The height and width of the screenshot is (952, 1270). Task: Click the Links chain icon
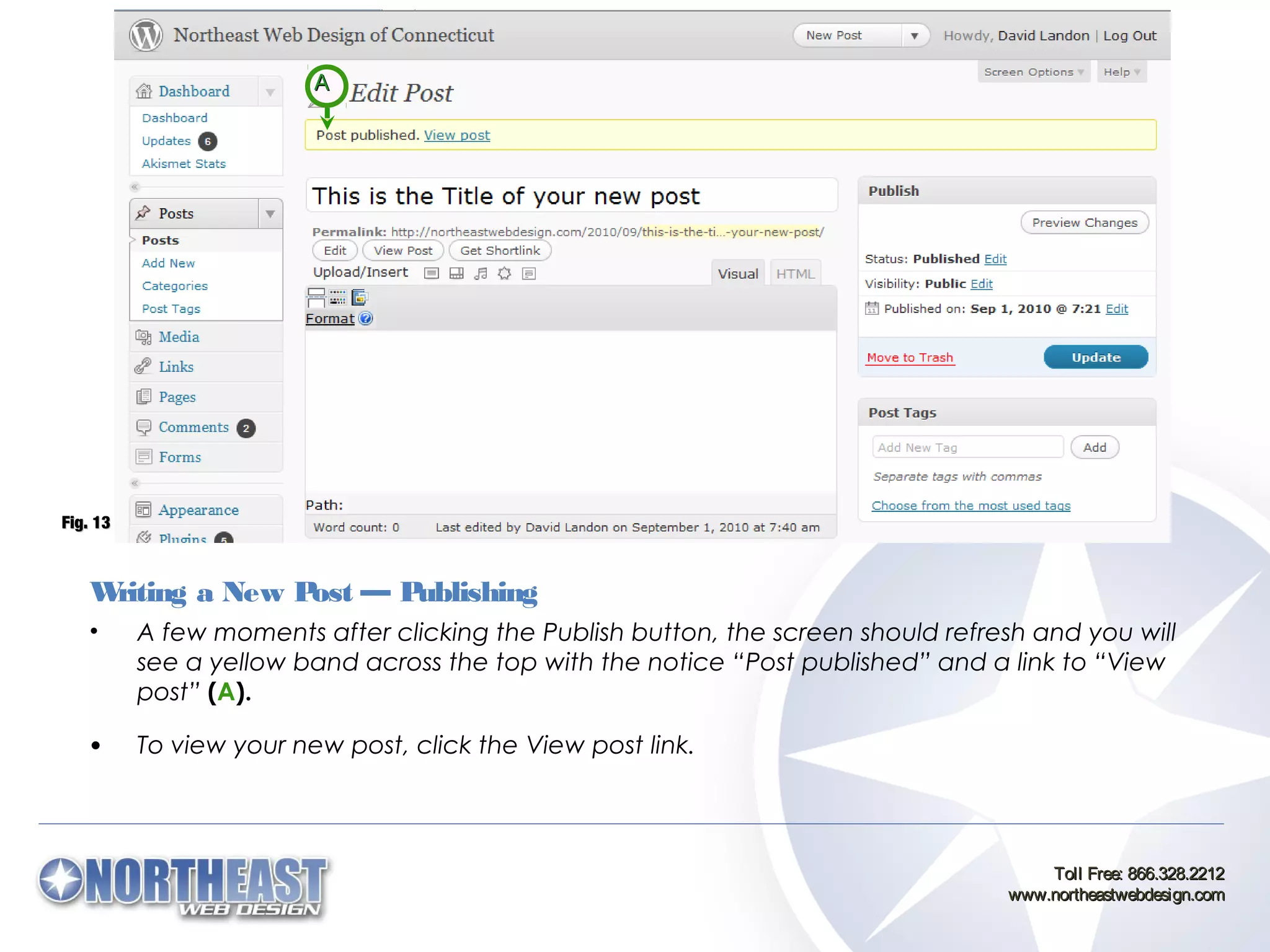(x=143, y=366)
